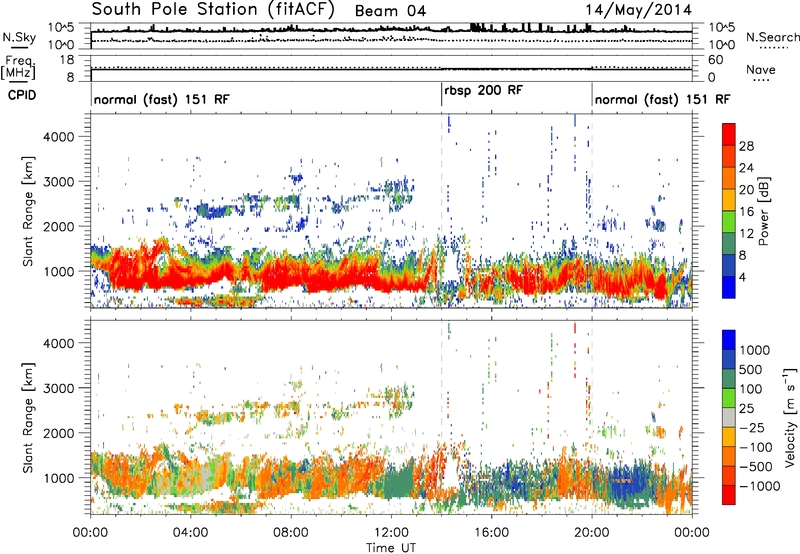Screen dimensions: 800x554
Task: Click the '28' label on Power color bar
Action: 746,146
